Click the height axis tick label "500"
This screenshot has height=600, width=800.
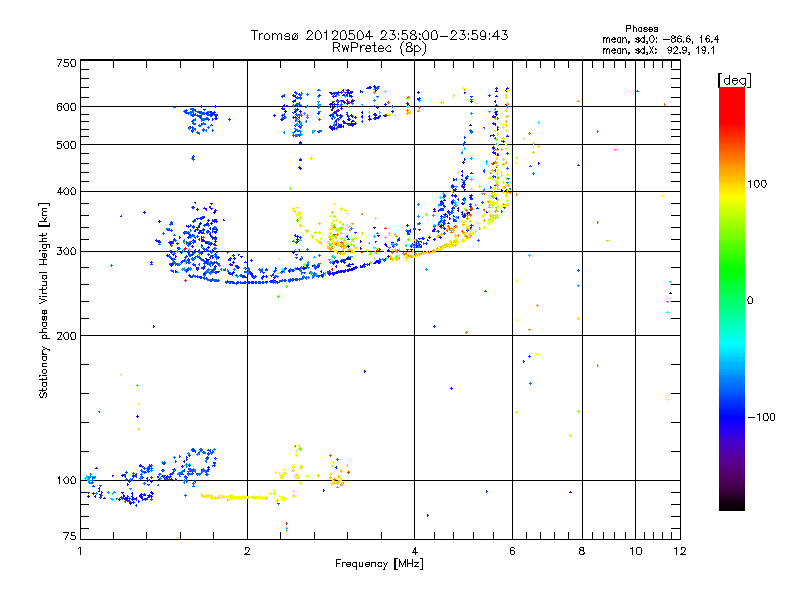point(66,145)
